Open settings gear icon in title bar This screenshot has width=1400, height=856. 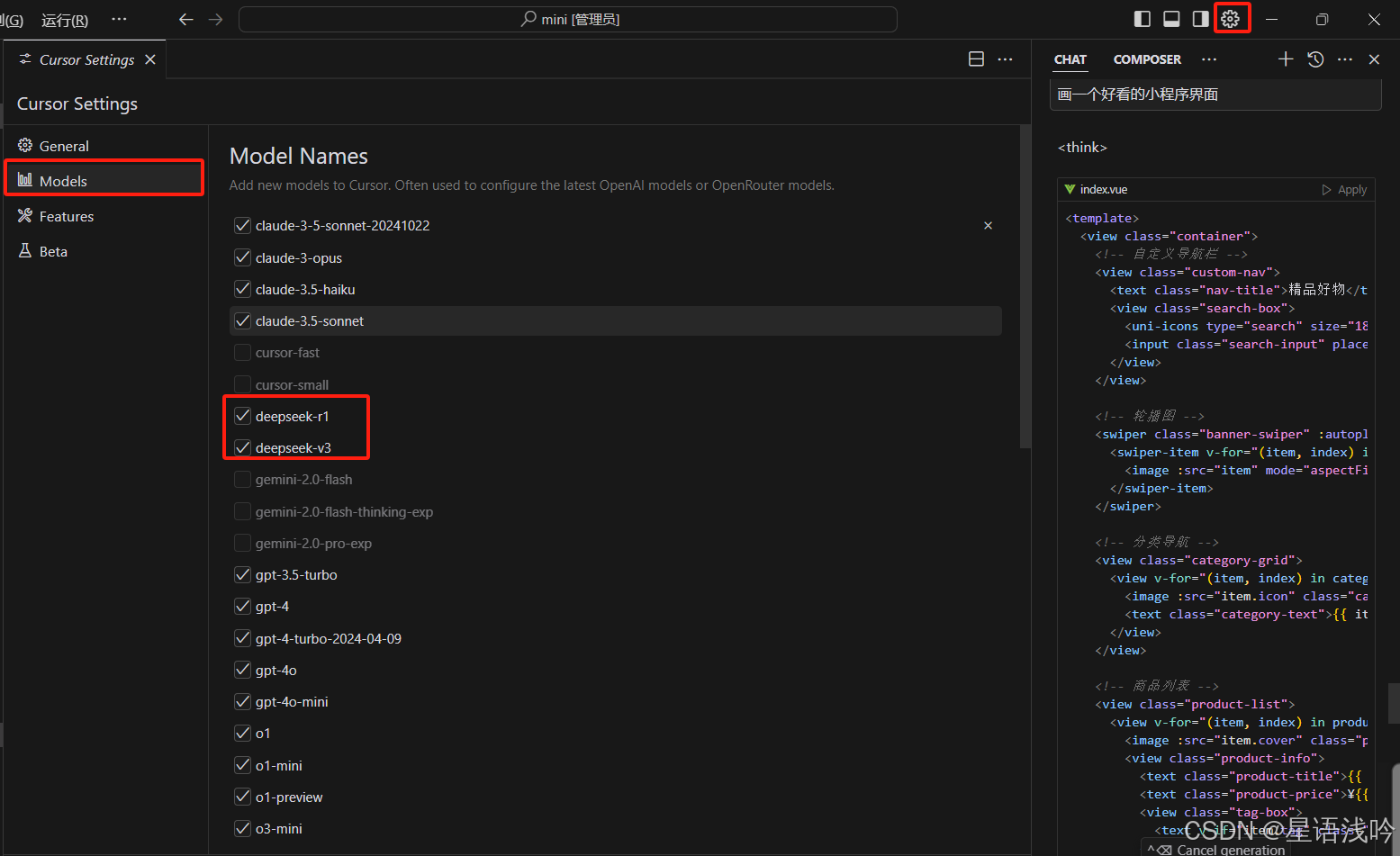tap(1231, 19)
